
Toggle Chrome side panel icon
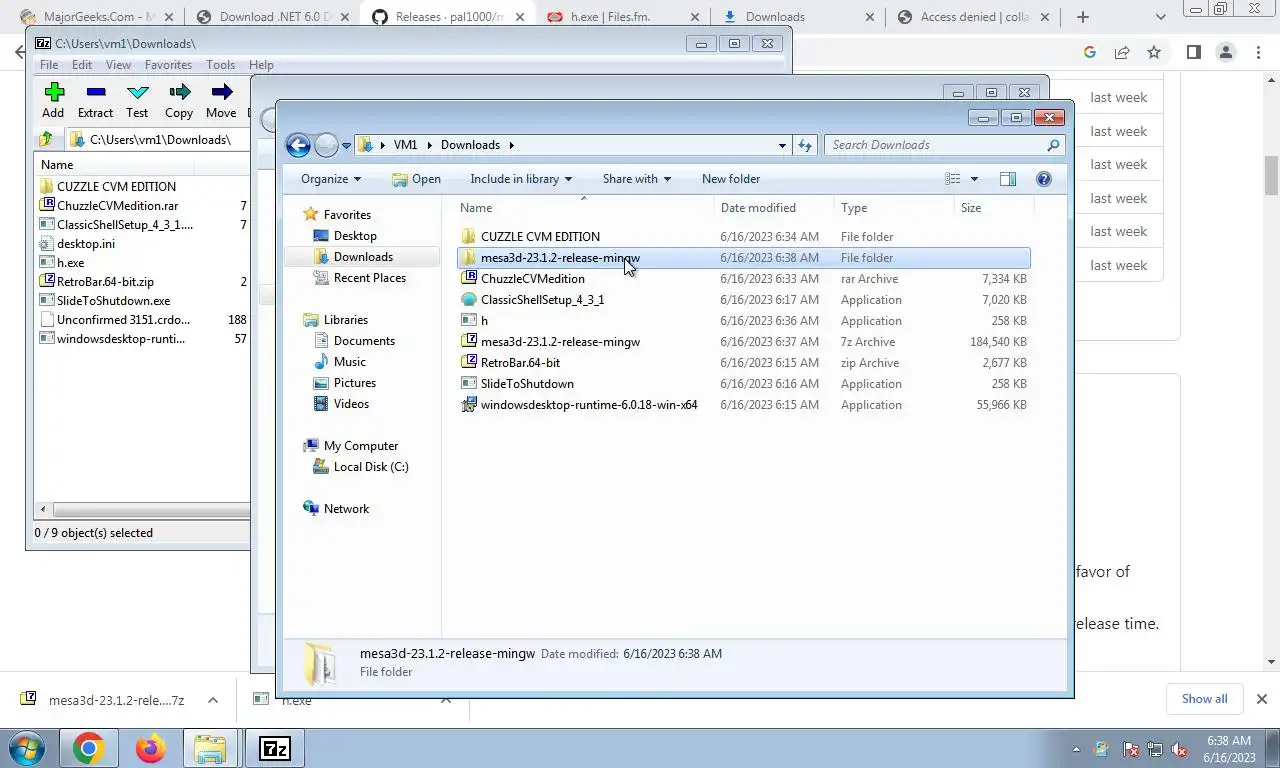point(1193,53)
